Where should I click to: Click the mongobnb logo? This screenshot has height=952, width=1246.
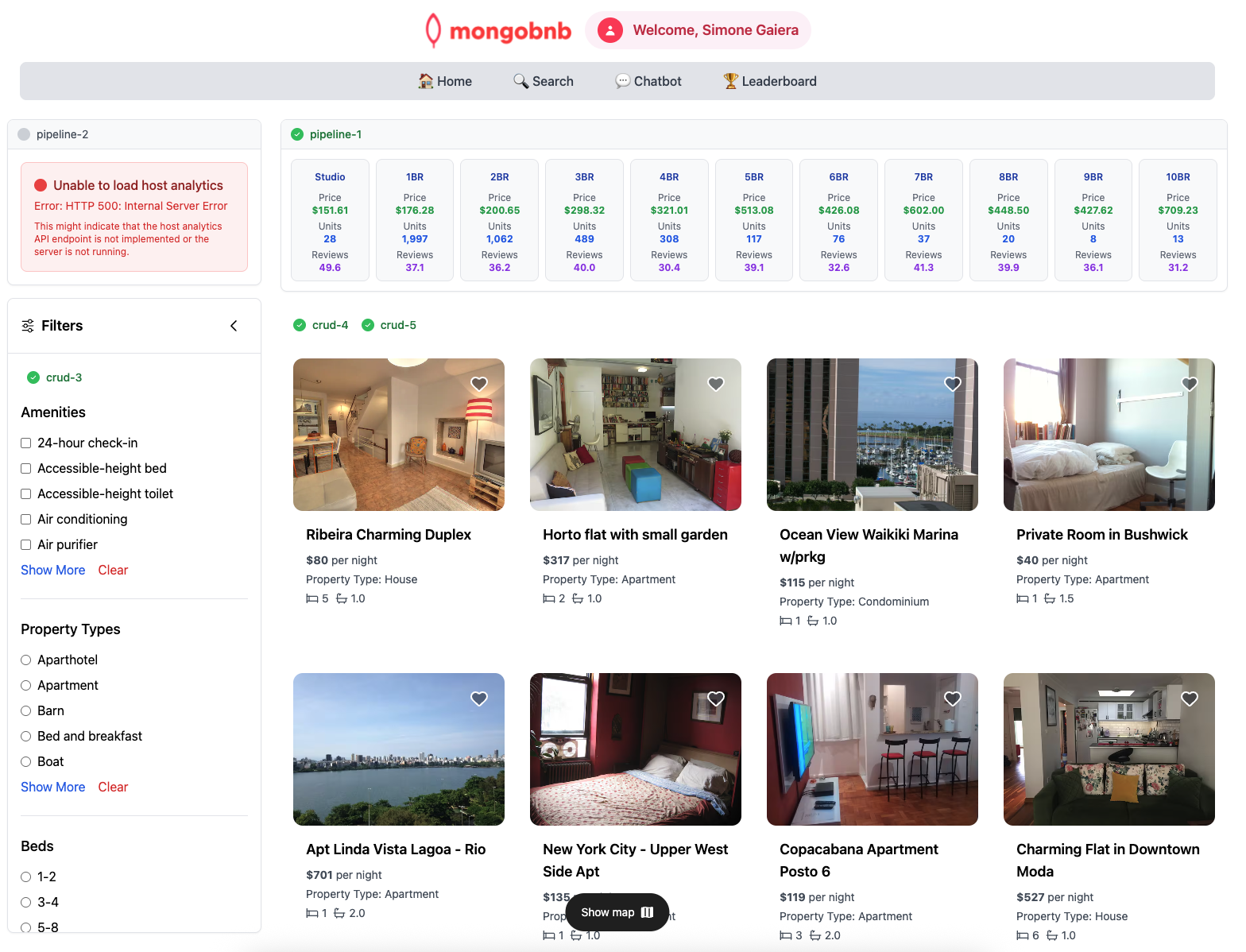pyautogui.click(x=498, y=31)
